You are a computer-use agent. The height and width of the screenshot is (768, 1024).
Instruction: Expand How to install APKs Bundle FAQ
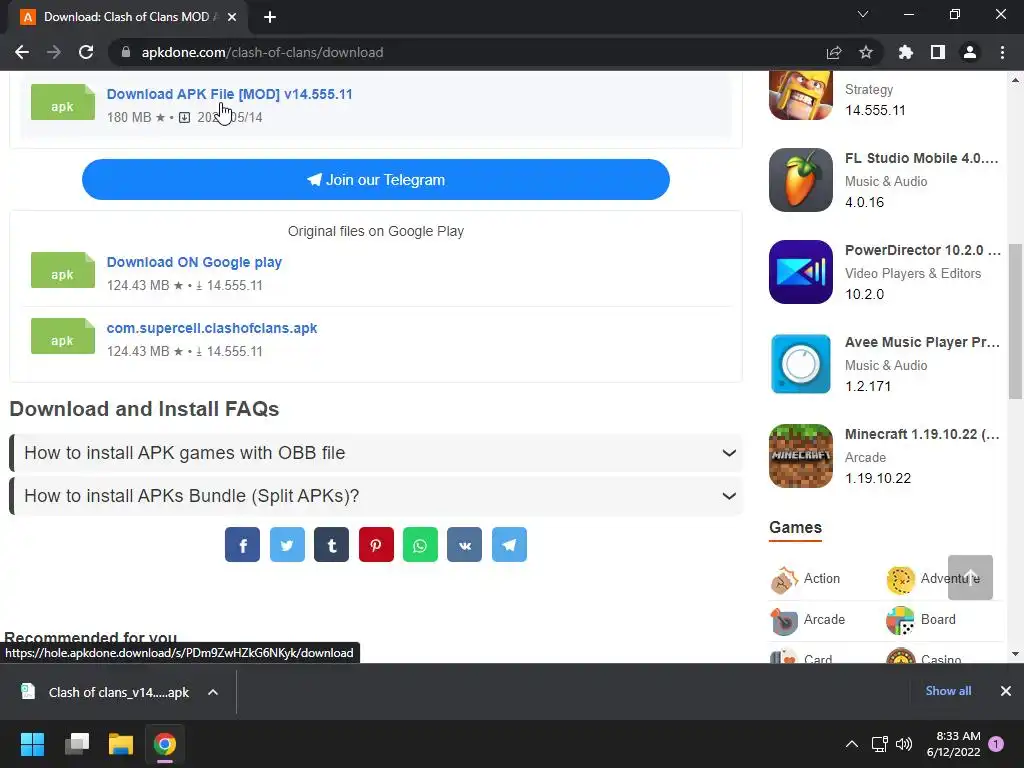376,496
